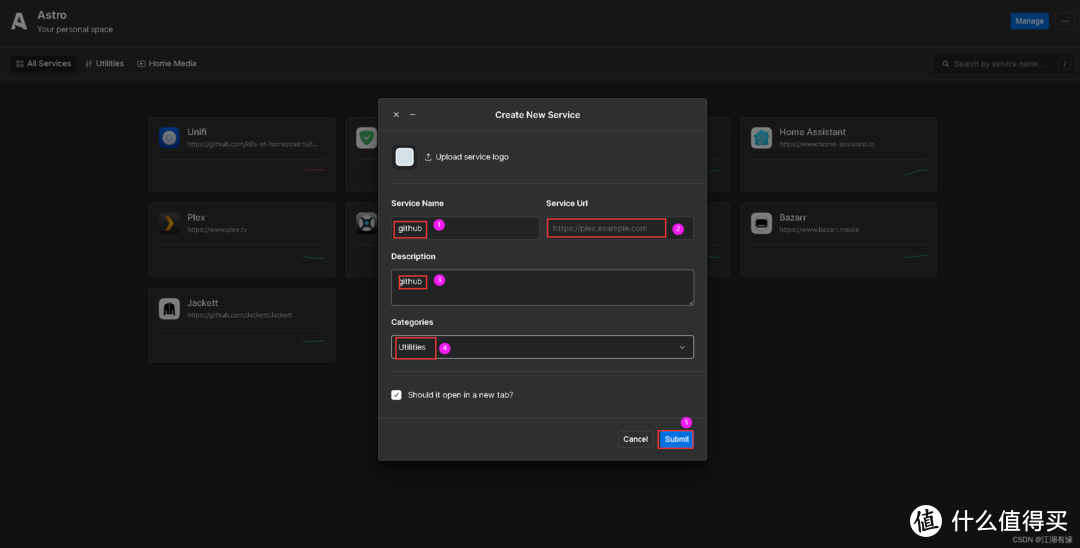The width and height of the screenshot is (1080, 548).
Task: Minimize the Create New Service dialog
Action: (413, 115)
